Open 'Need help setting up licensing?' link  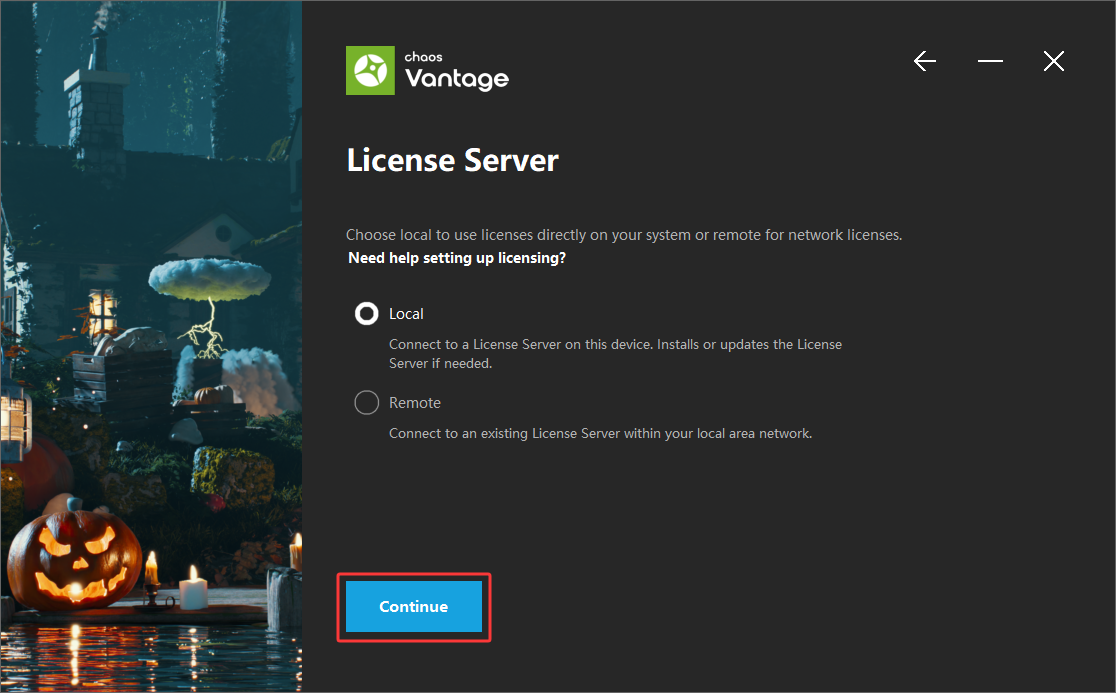[457, 258]
